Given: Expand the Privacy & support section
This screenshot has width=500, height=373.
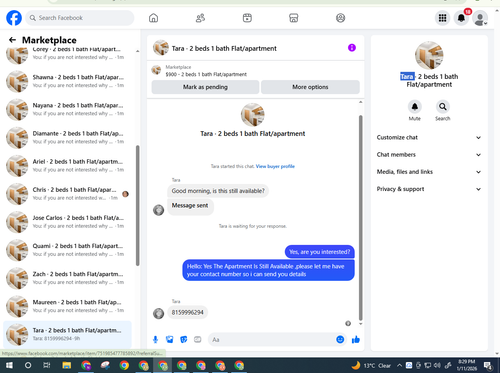Looking at the screenshot, I should click(x=429, y=189).
